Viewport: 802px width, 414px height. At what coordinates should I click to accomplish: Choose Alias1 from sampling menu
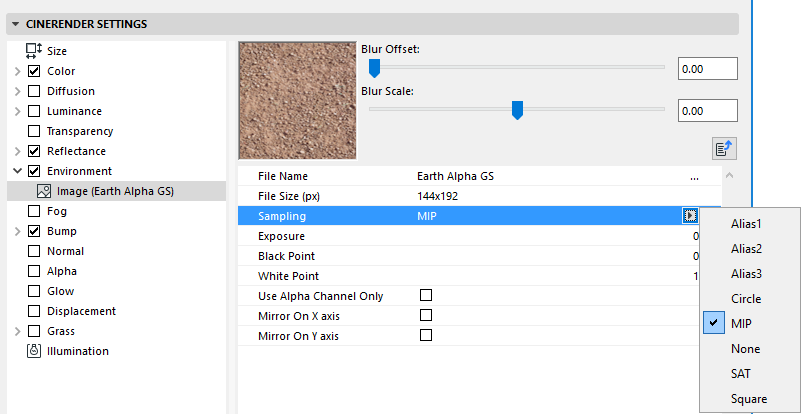click(x=746, y=224)
